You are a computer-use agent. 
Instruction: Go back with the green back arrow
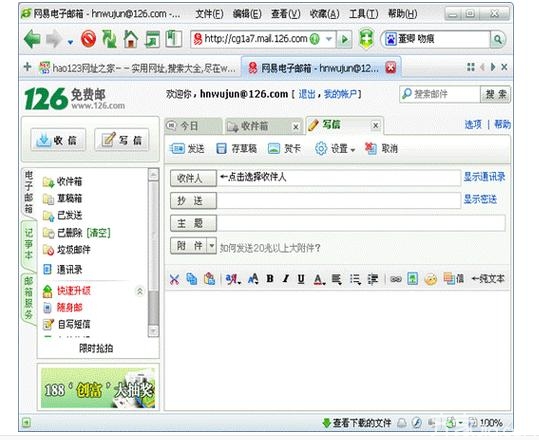click(x=33, y=39)
